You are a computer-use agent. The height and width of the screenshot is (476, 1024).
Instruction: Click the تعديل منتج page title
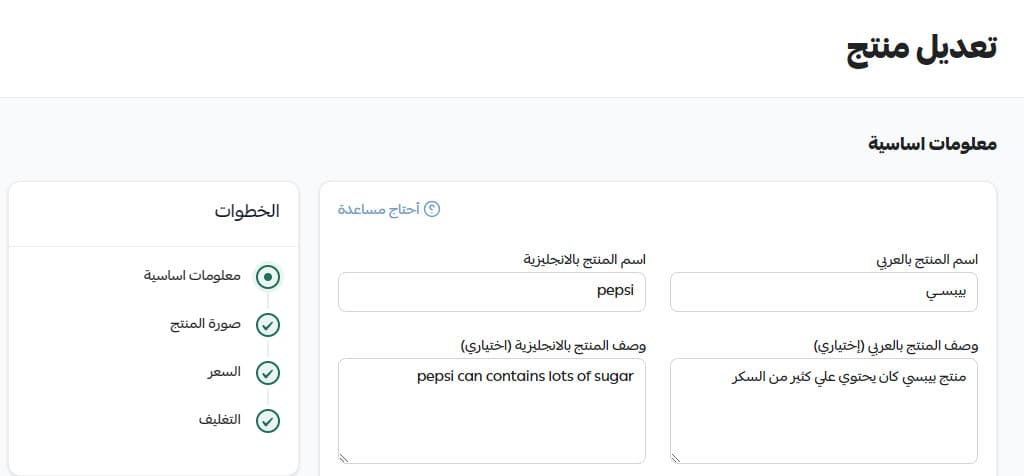pos(921,48)
